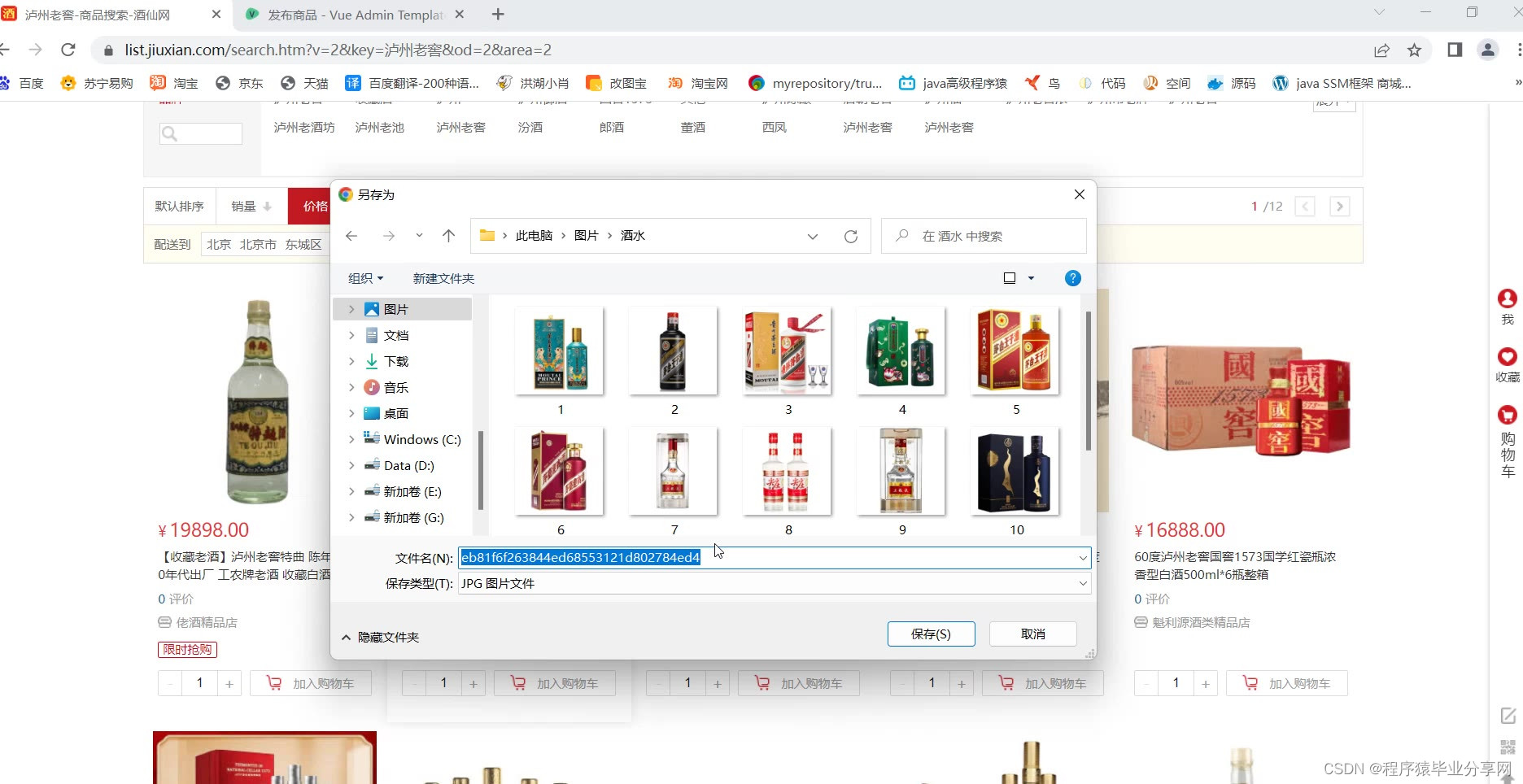Click the 收藏 favorites sidebar icon
Image resolution: width=1523 pixels, height=784 pixels.
point(1508,364)
